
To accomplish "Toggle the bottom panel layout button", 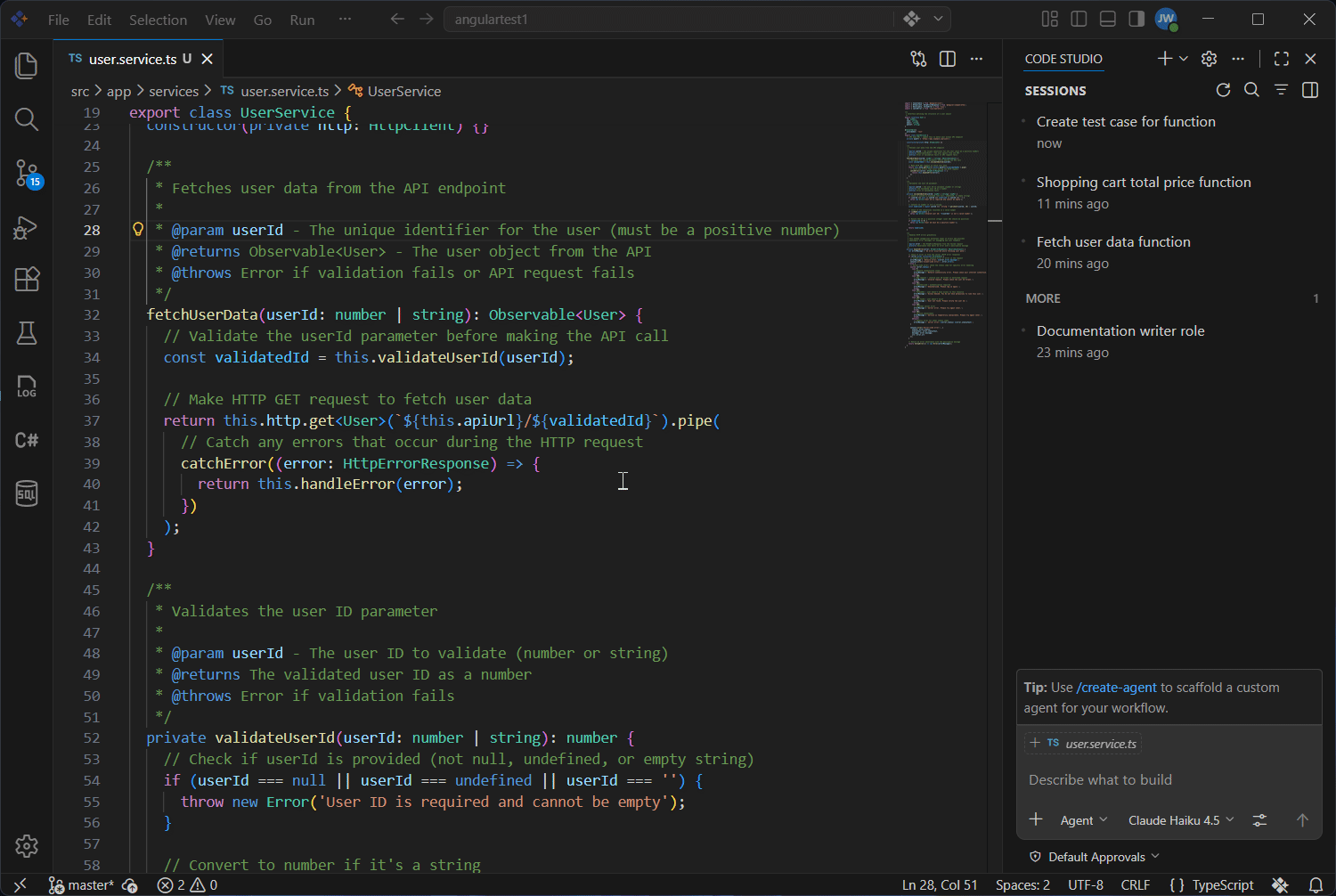I will point(1108,19).
